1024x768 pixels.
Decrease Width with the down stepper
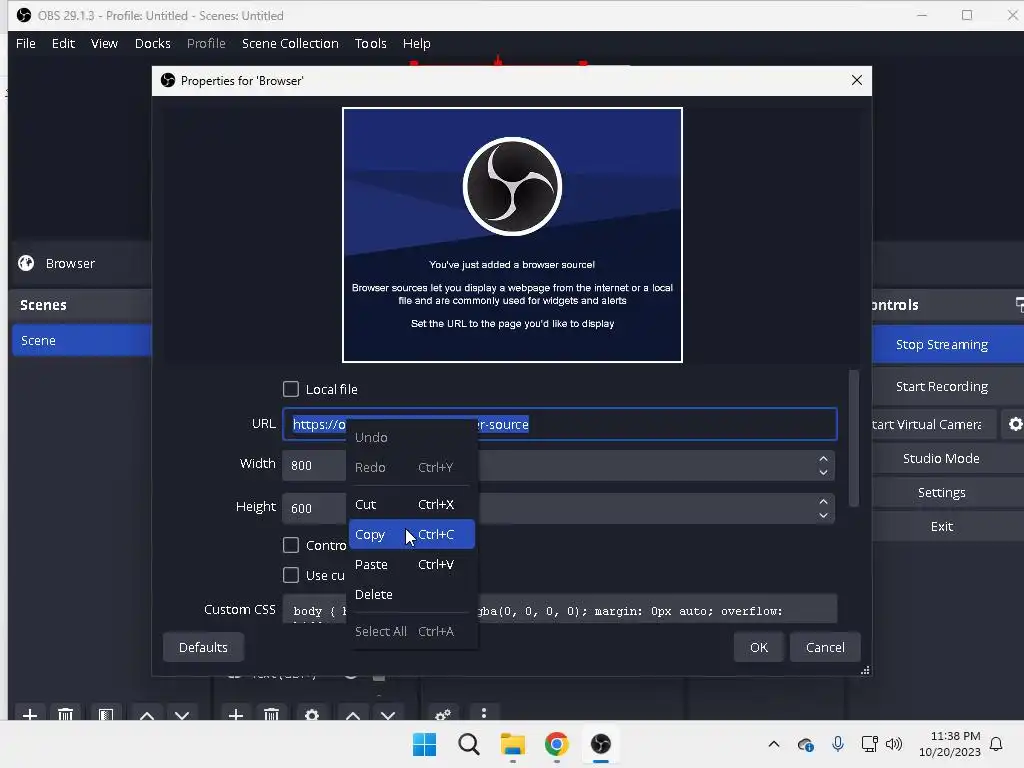(x=823, y=472)
